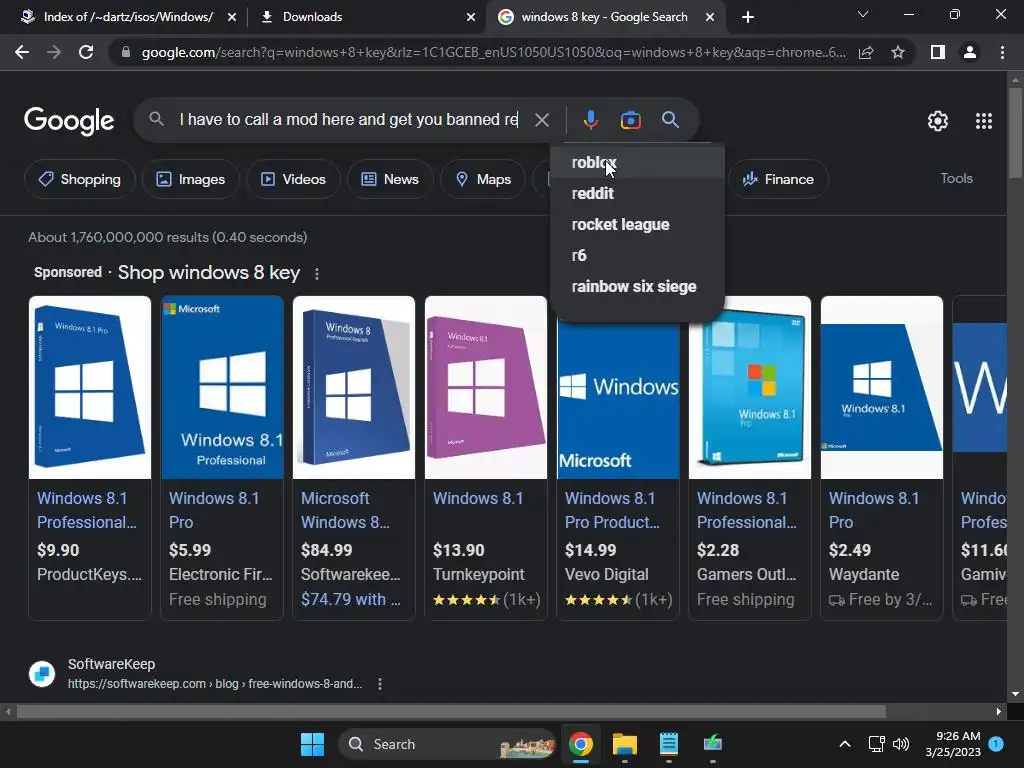Screen dimensions: 1024x768
Task: Bookmark this page with the star icon
Action: [898, 52]
